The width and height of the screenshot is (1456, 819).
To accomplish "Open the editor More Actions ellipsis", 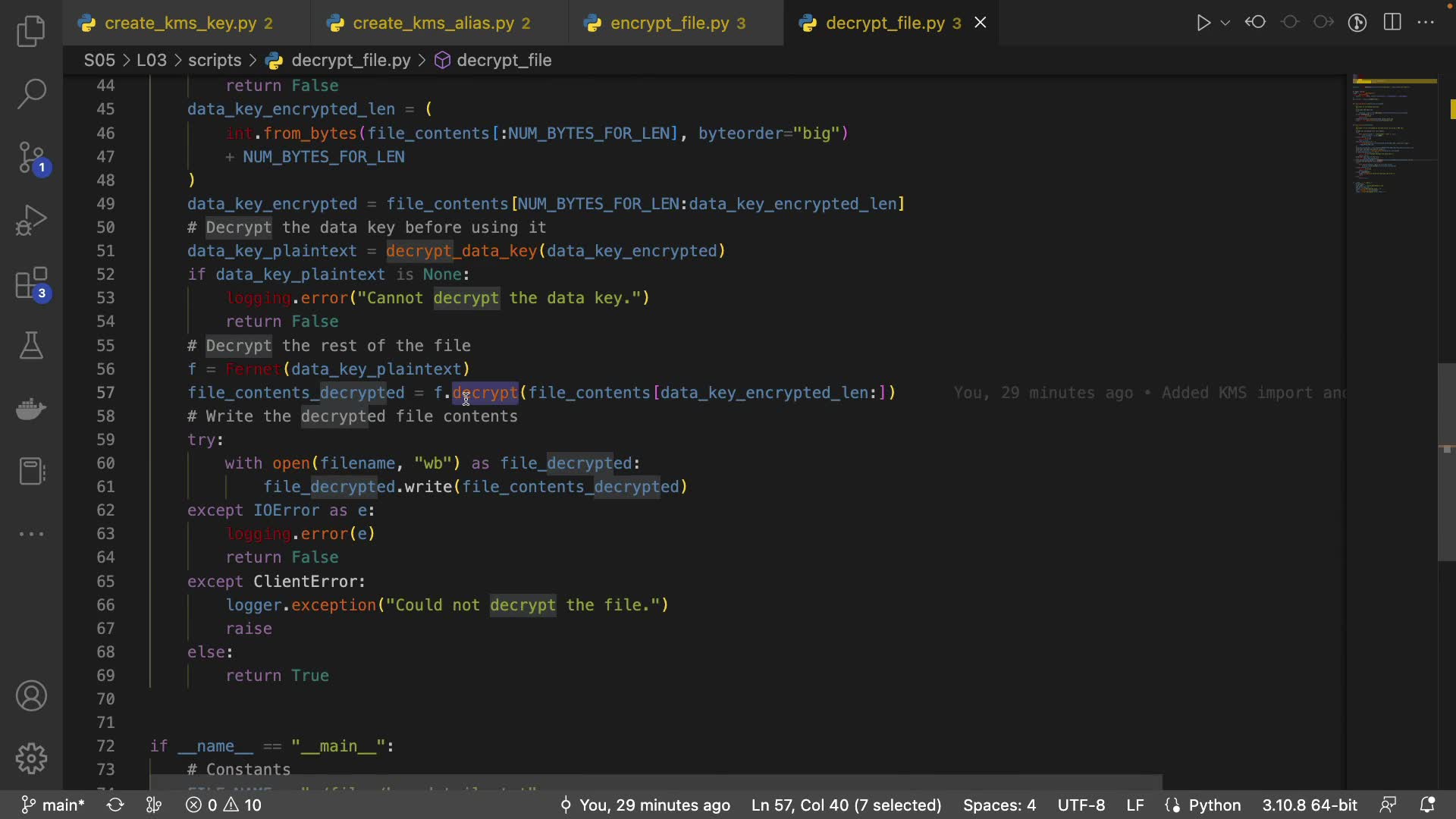I will click(1426, 23).
